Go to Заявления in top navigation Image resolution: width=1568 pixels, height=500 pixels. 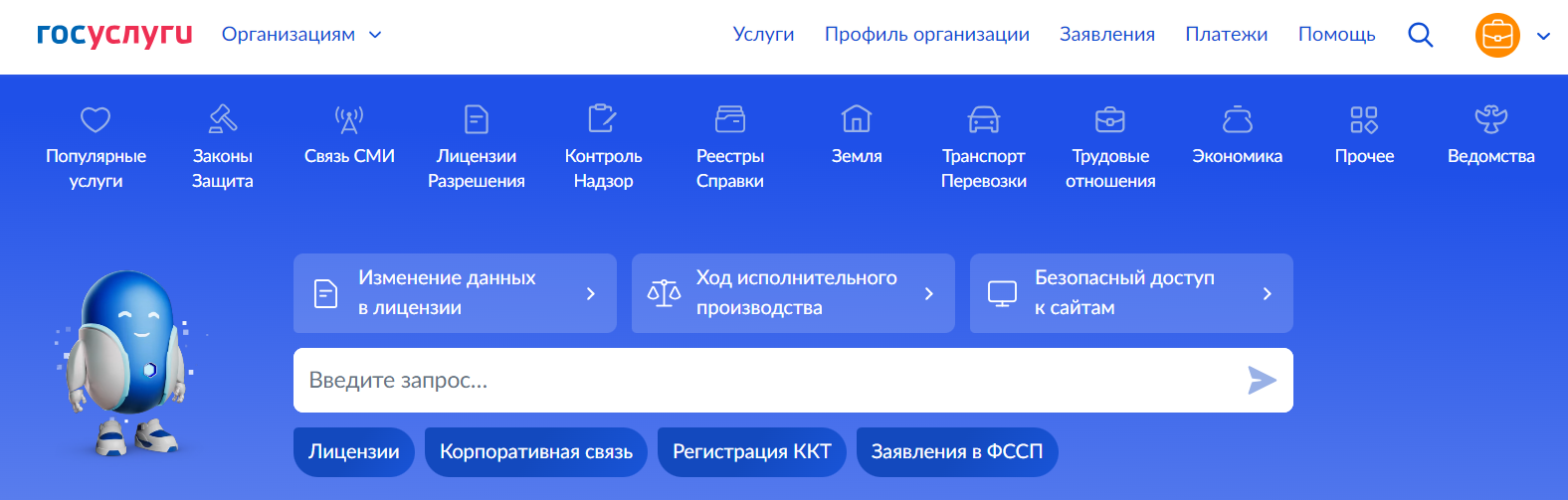pos(1106,35)
